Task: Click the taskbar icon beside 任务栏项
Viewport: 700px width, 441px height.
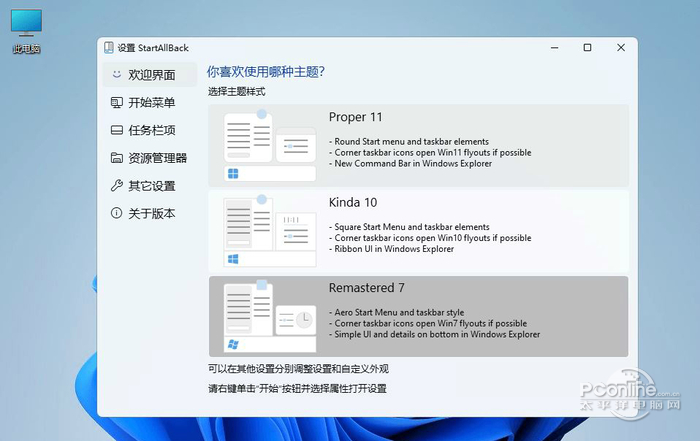Action: (x=117, y=130)
